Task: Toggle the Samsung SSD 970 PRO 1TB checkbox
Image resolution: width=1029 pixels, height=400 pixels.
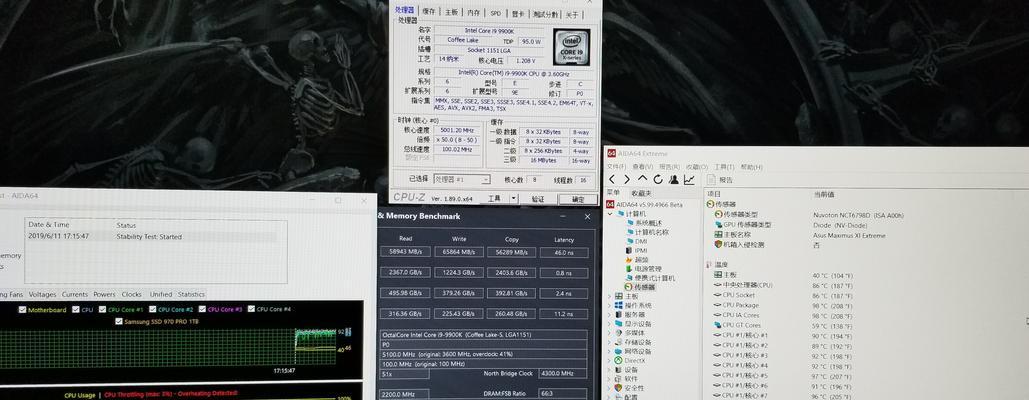Action: [x=119, y=321]
